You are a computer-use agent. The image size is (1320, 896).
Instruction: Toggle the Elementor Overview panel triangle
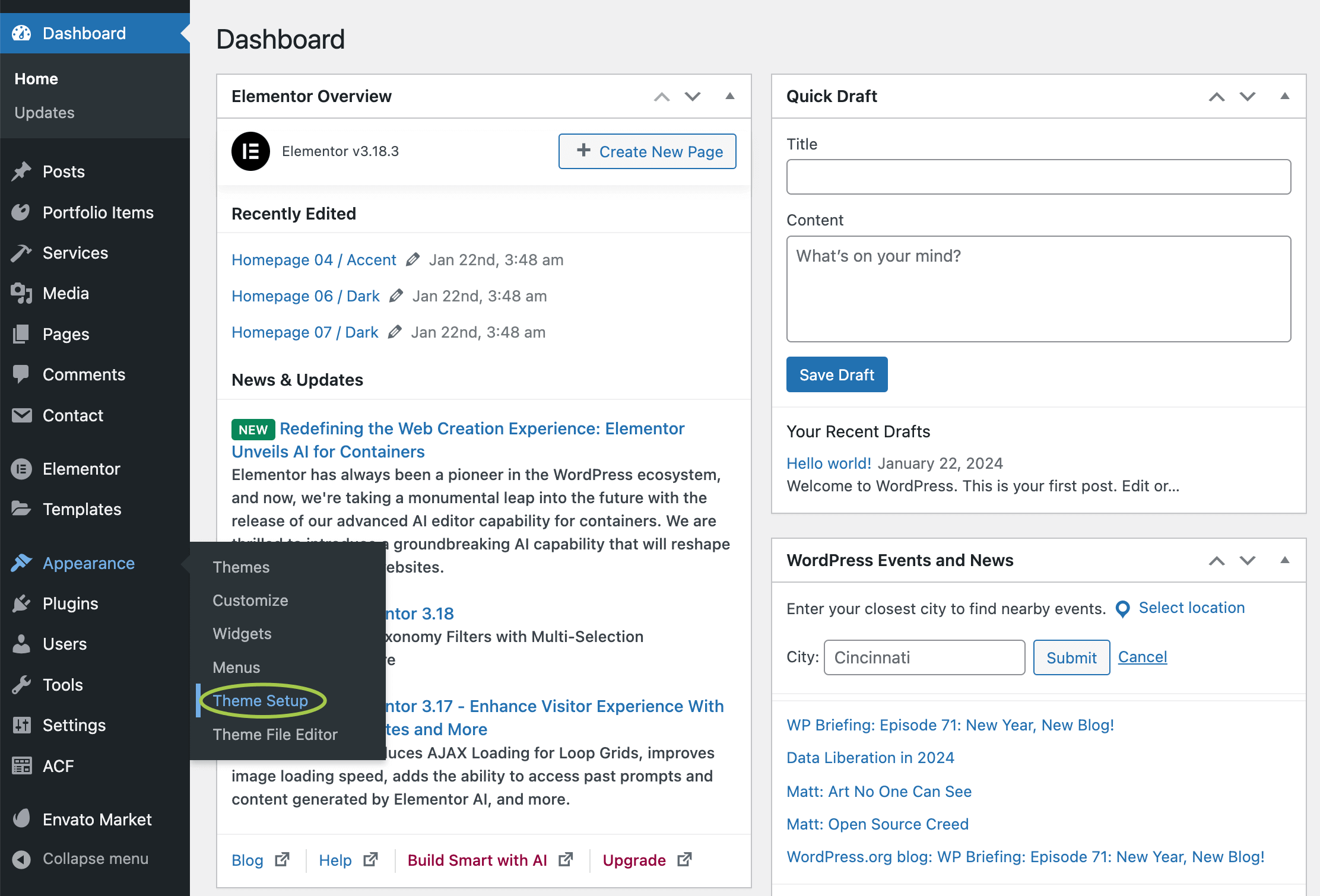[730, 96]
